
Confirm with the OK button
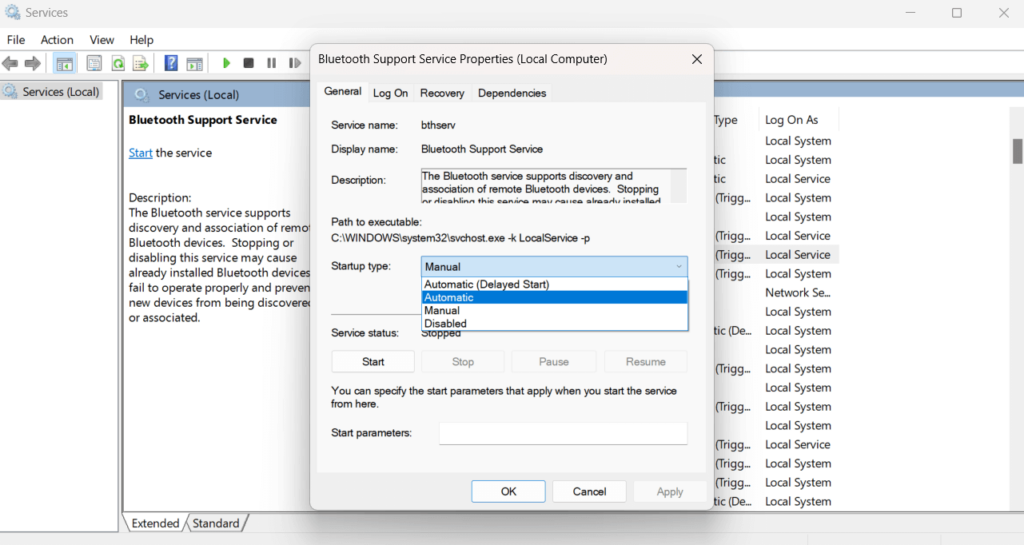tap(508, 491)
